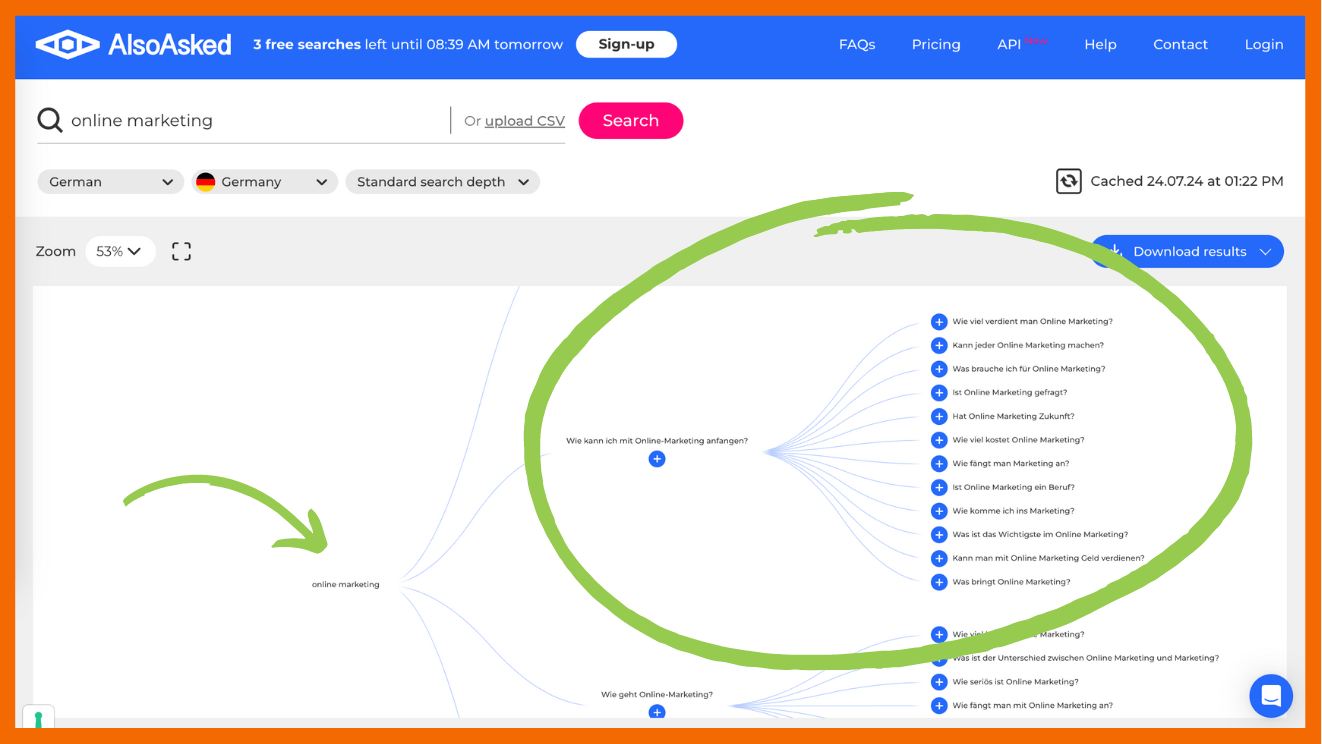Expand 'Ist Online Marketing ein Beruf?' node
The width and height of the screenshot is (1322, 744).
click(x=939, y=488)
